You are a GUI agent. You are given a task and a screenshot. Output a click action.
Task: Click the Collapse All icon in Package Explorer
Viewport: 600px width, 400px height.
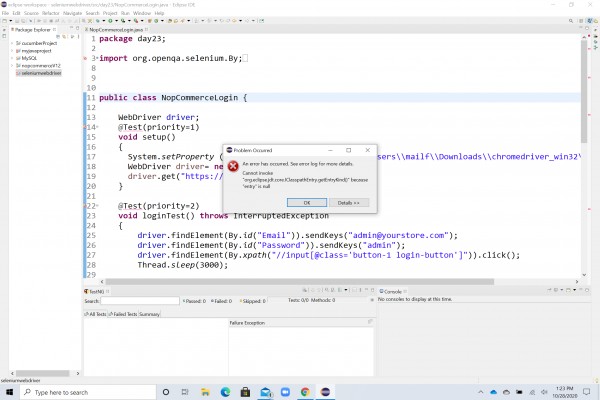pos(58,37)
